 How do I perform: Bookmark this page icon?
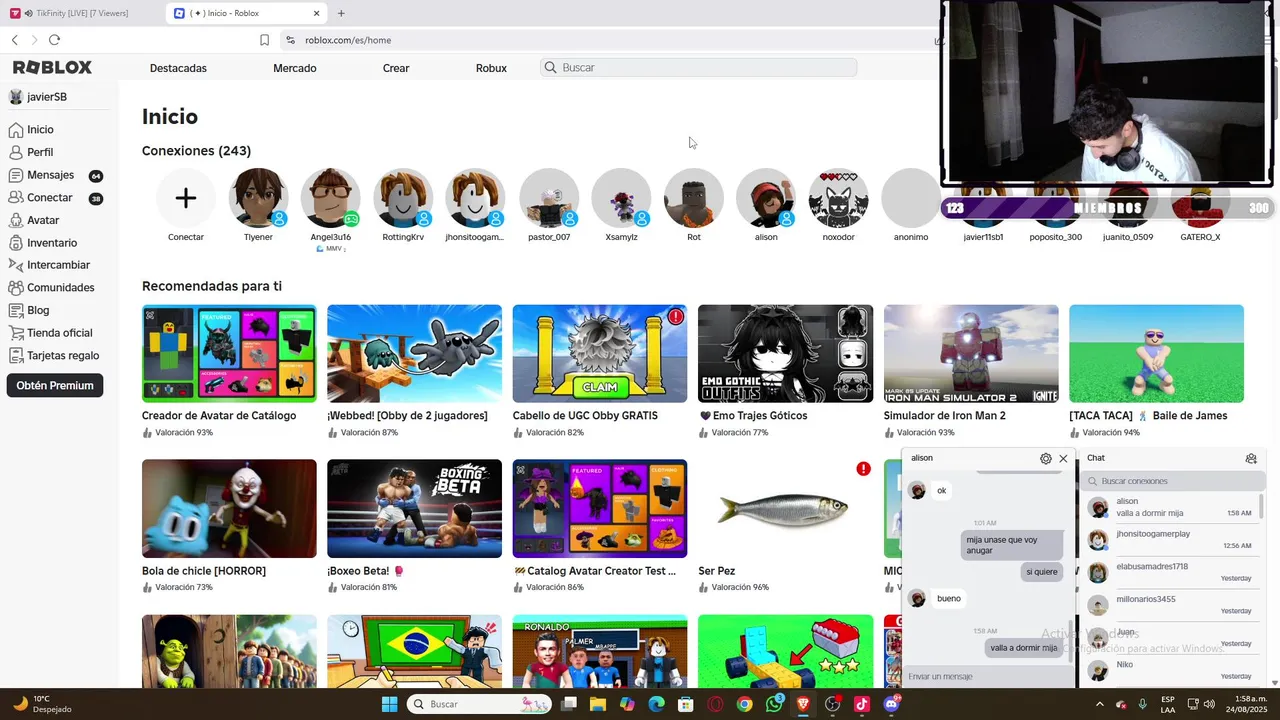pos(264,40)
